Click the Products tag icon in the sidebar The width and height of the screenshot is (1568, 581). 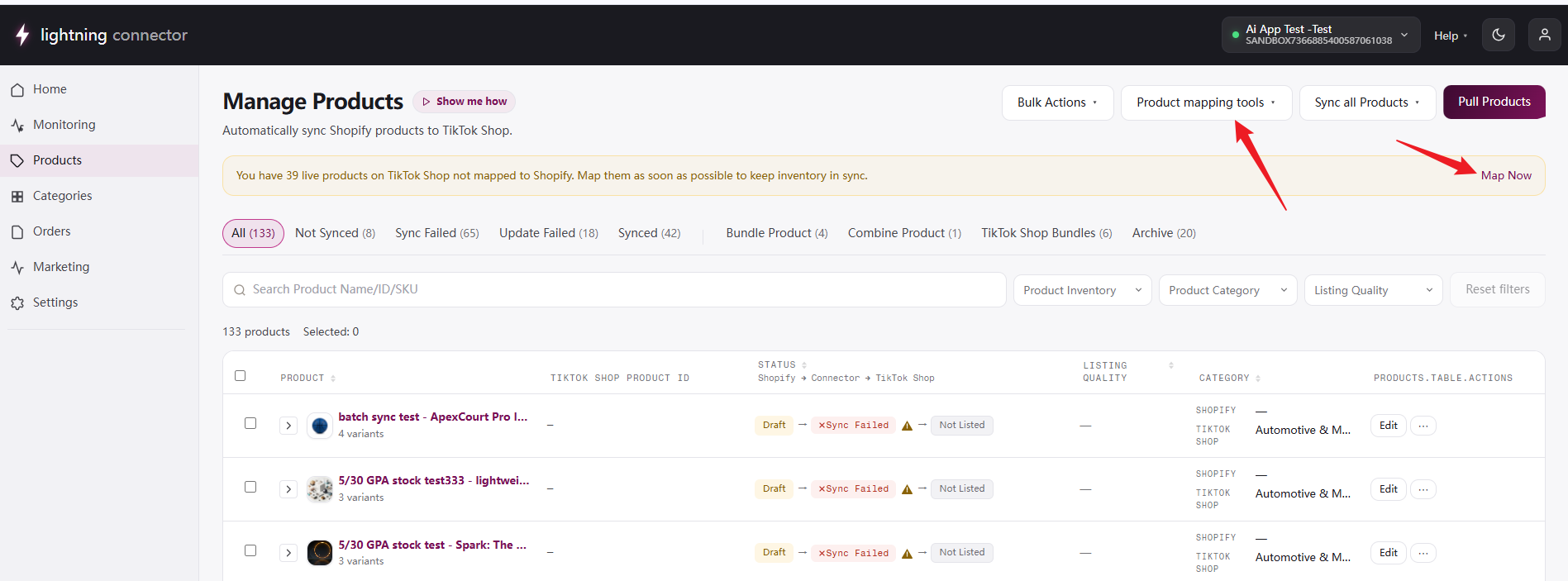tap(17, 161)
